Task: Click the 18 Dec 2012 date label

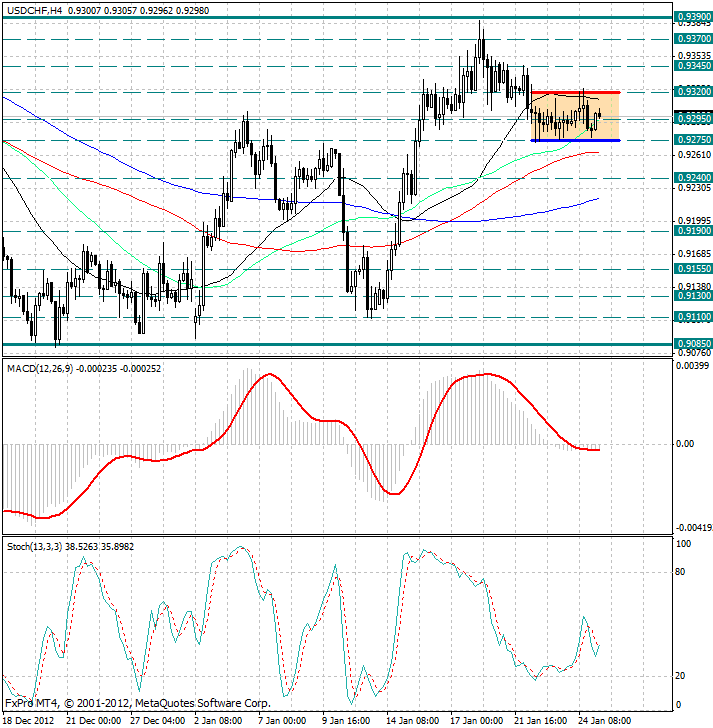Action: pyautogui.click(x=29, y=721)
